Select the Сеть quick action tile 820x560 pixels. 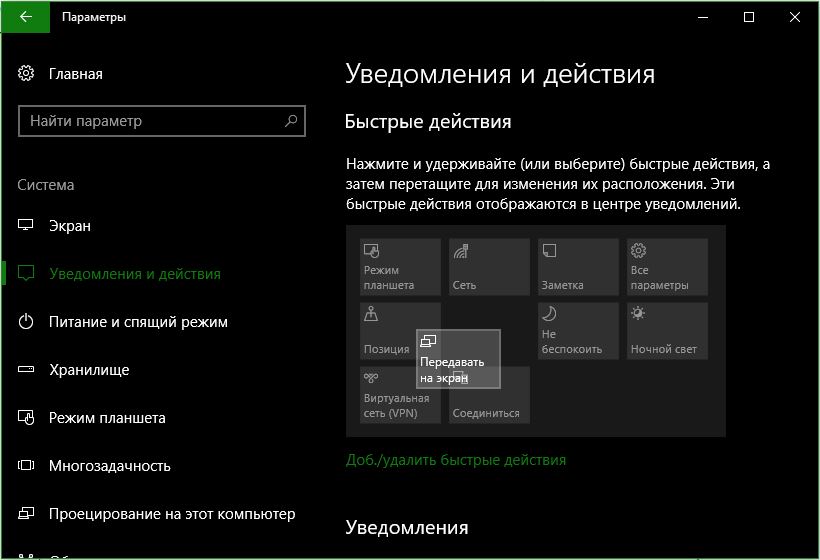[489, 267]
